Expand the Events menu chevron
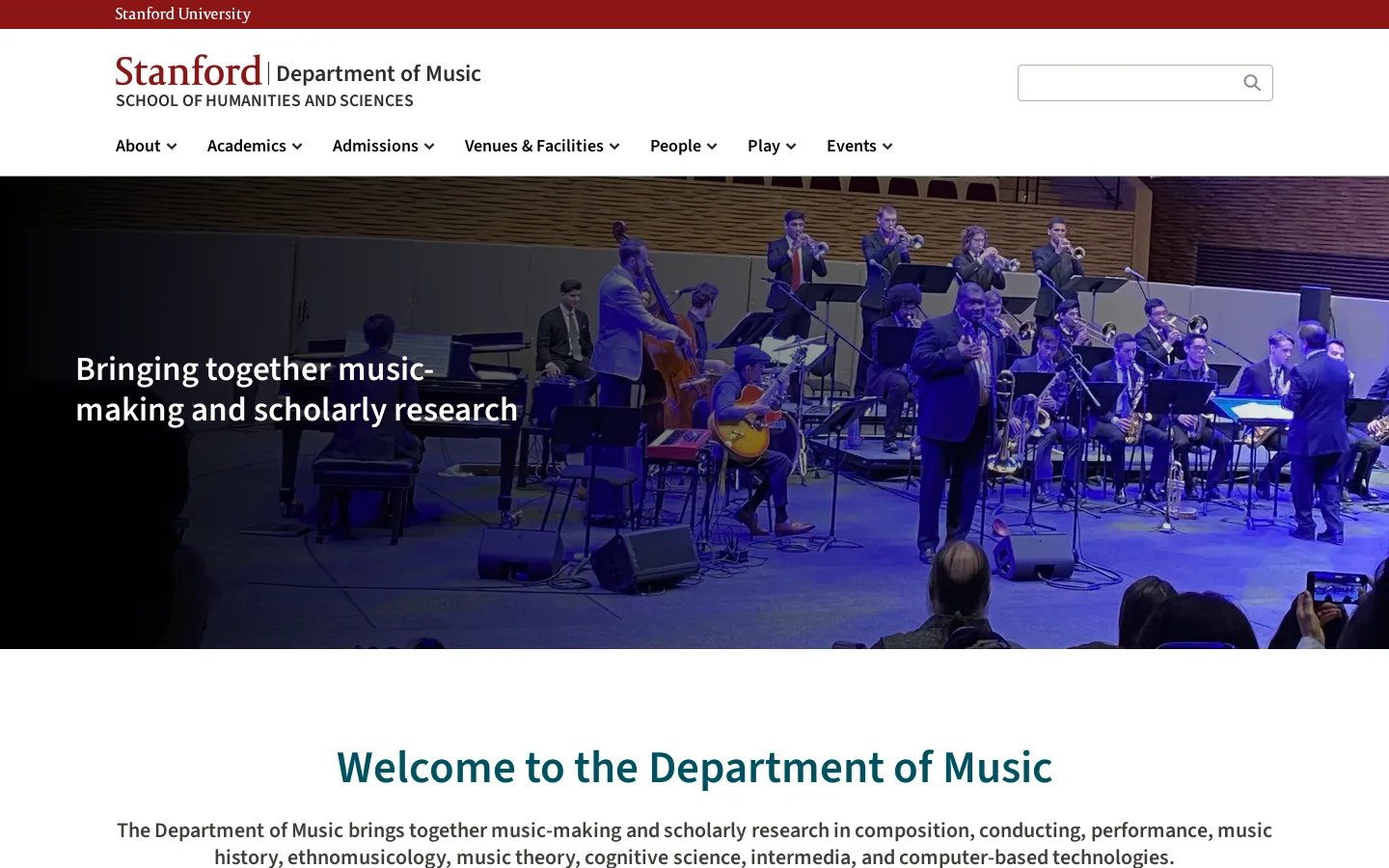This screenshot has width=1389, height=868. pyautogui.click(x=887, y=147)
